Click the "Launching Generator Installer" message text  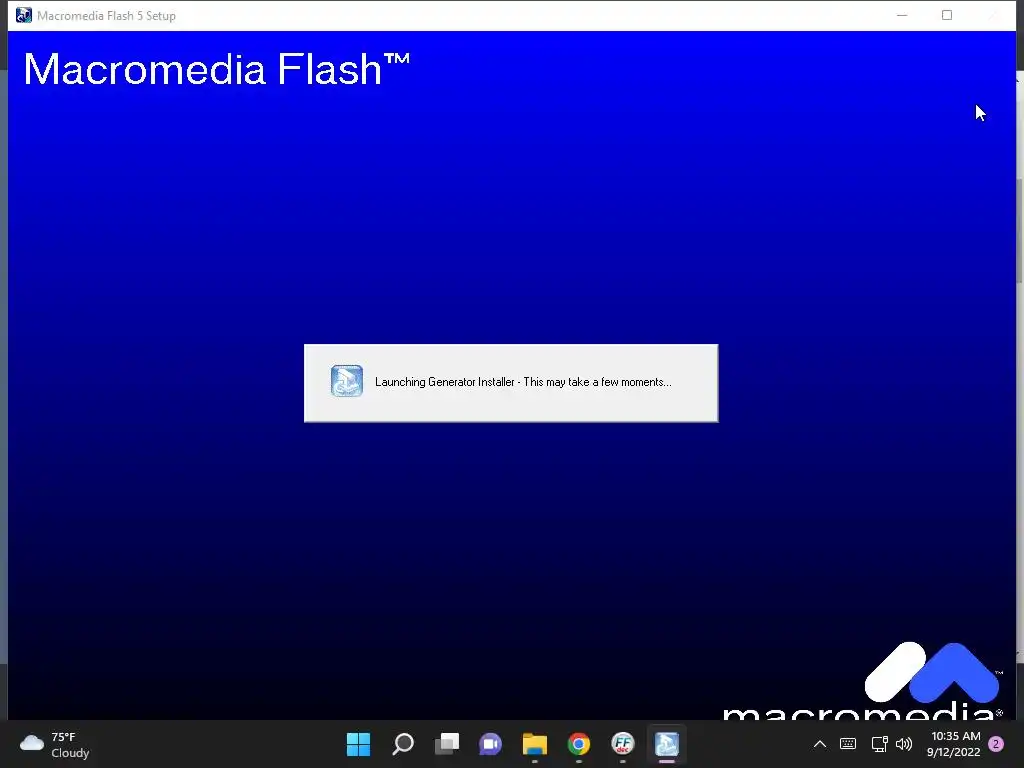coord(523,382)
